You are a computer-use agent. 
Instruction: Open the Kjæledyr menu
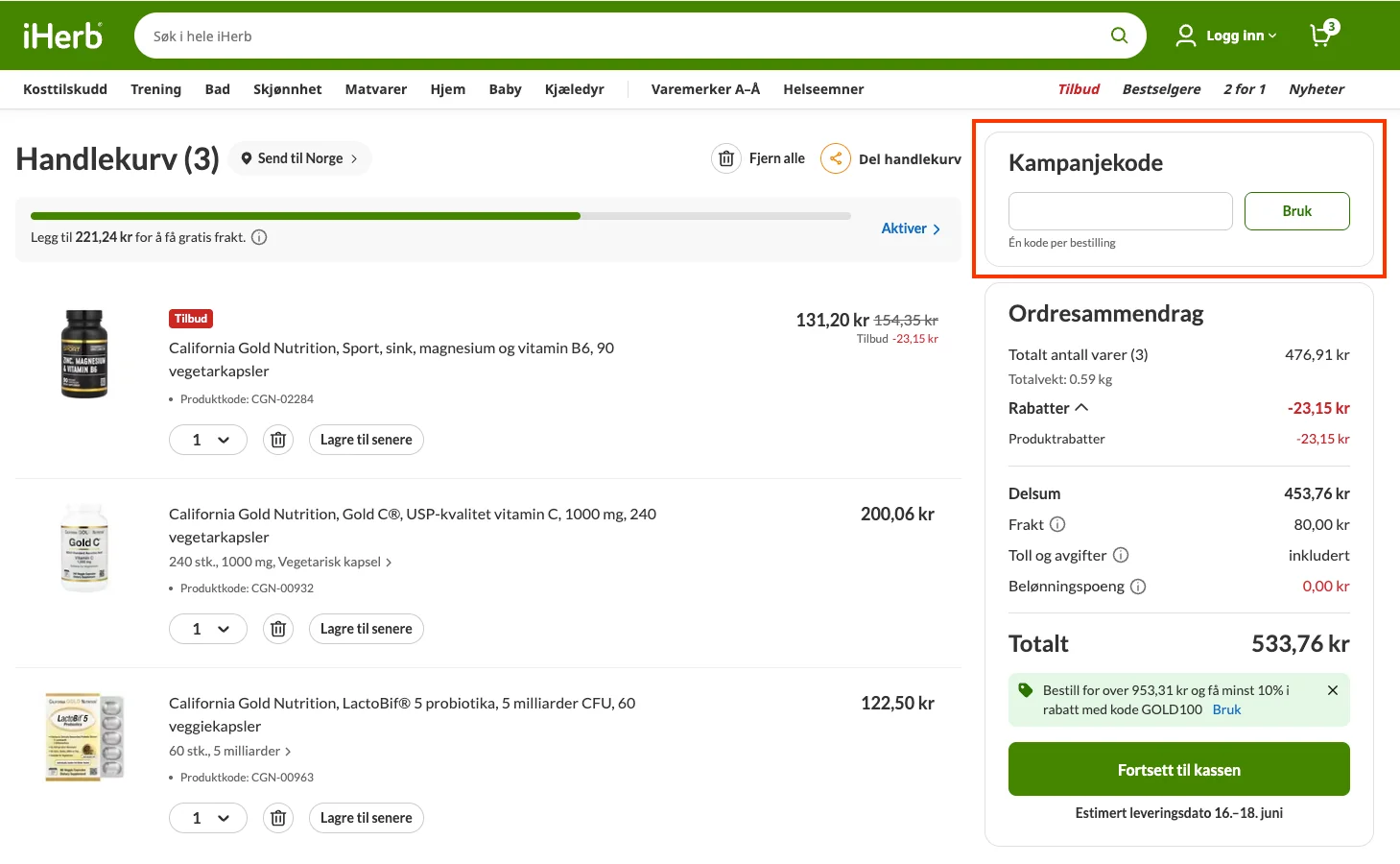575,89
